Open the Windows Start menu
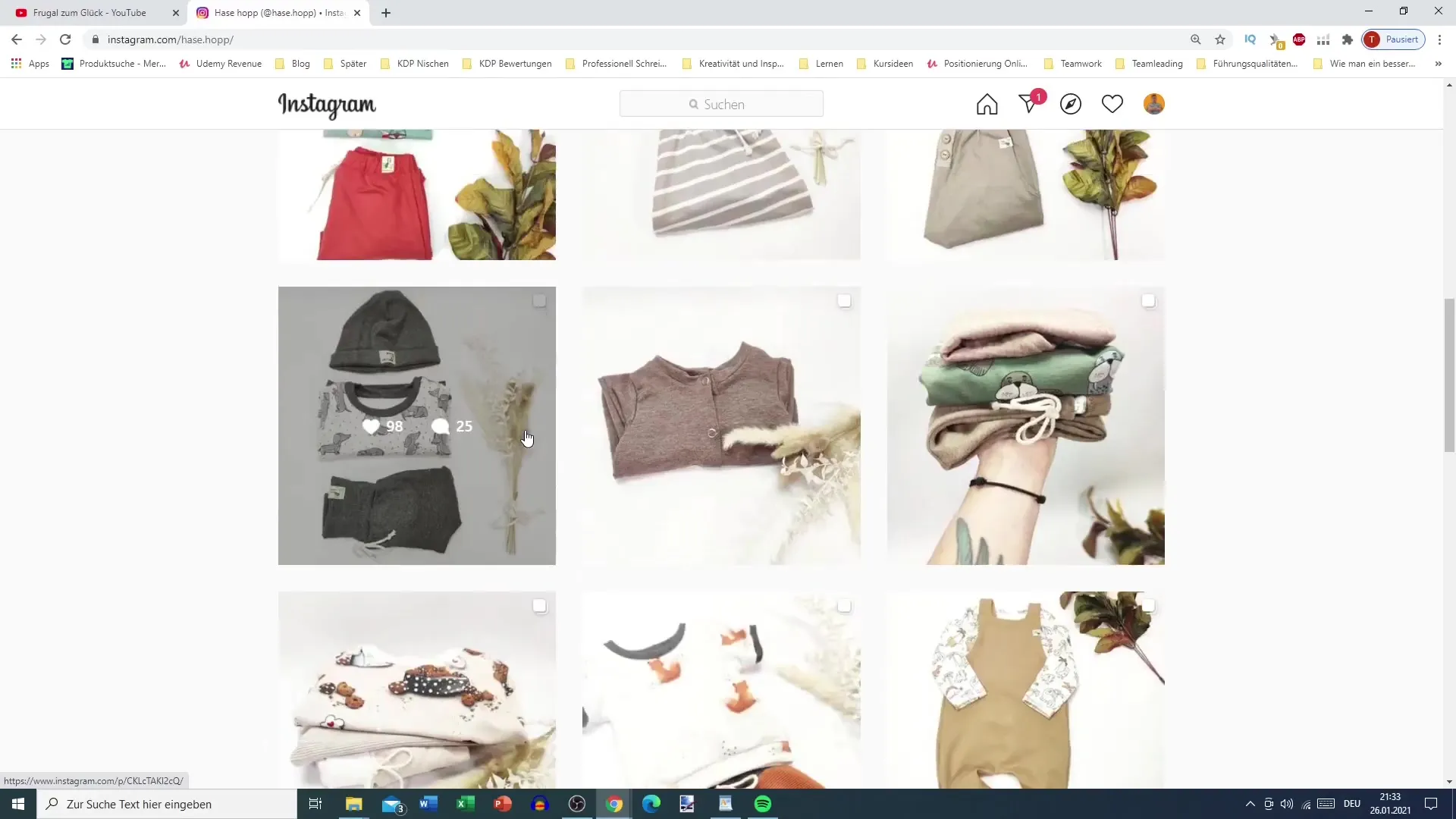 [x=18, y=804]
